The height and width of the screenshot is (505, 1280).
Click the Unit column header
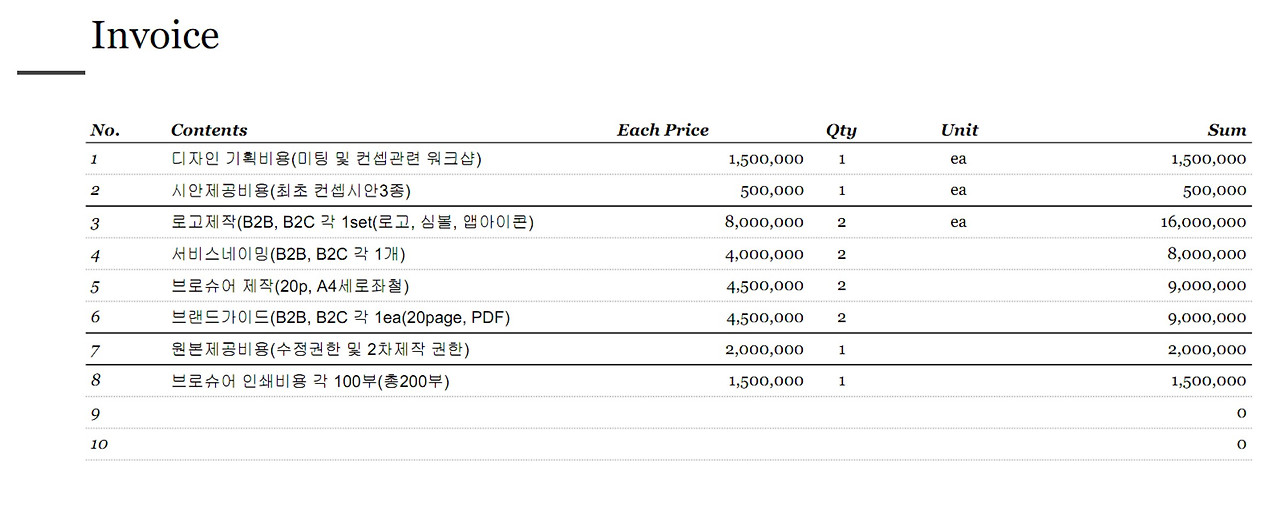point(959,130)
